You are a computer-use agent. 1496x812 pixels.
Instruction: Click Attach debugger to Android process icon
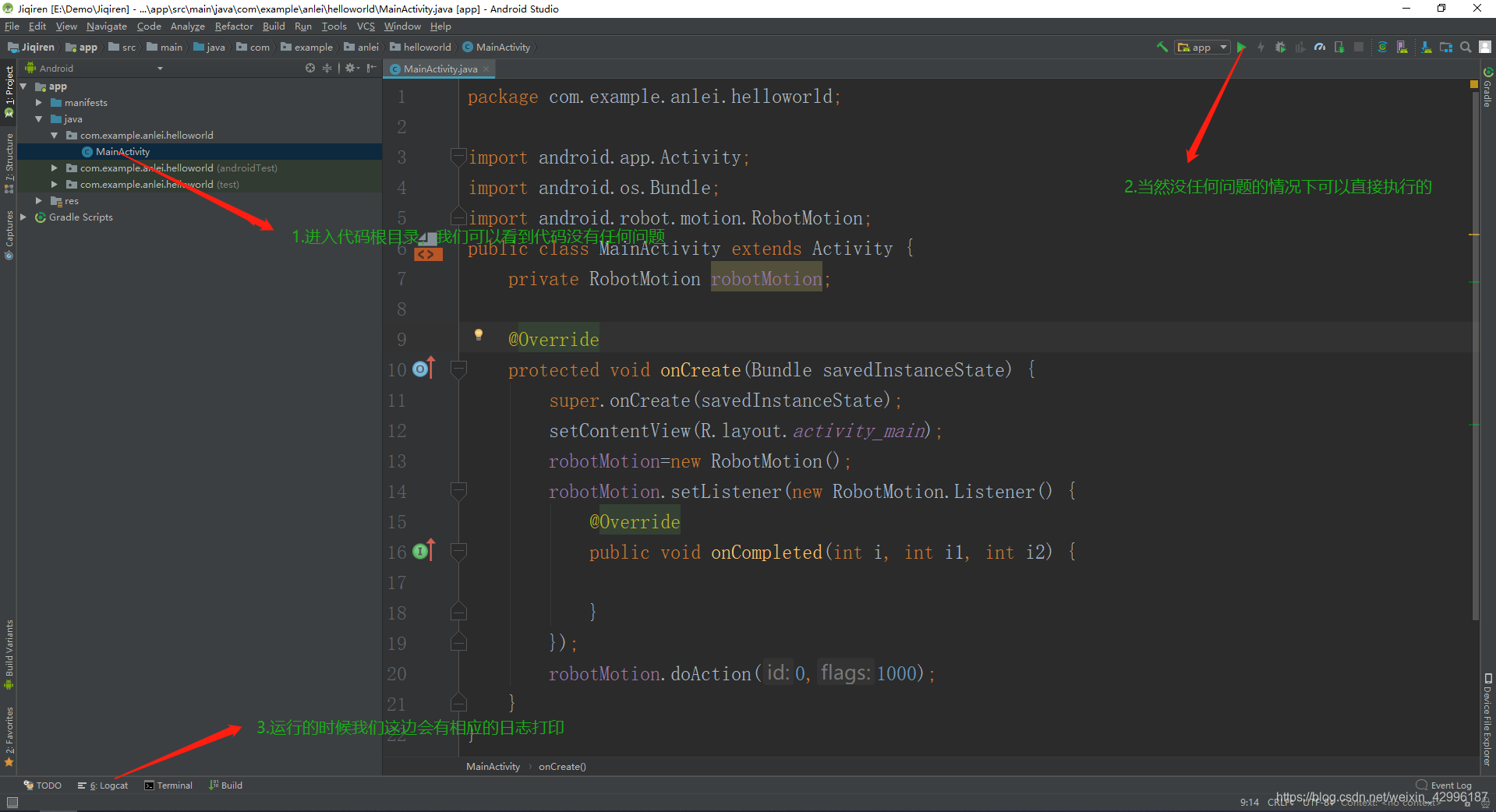1339,48
